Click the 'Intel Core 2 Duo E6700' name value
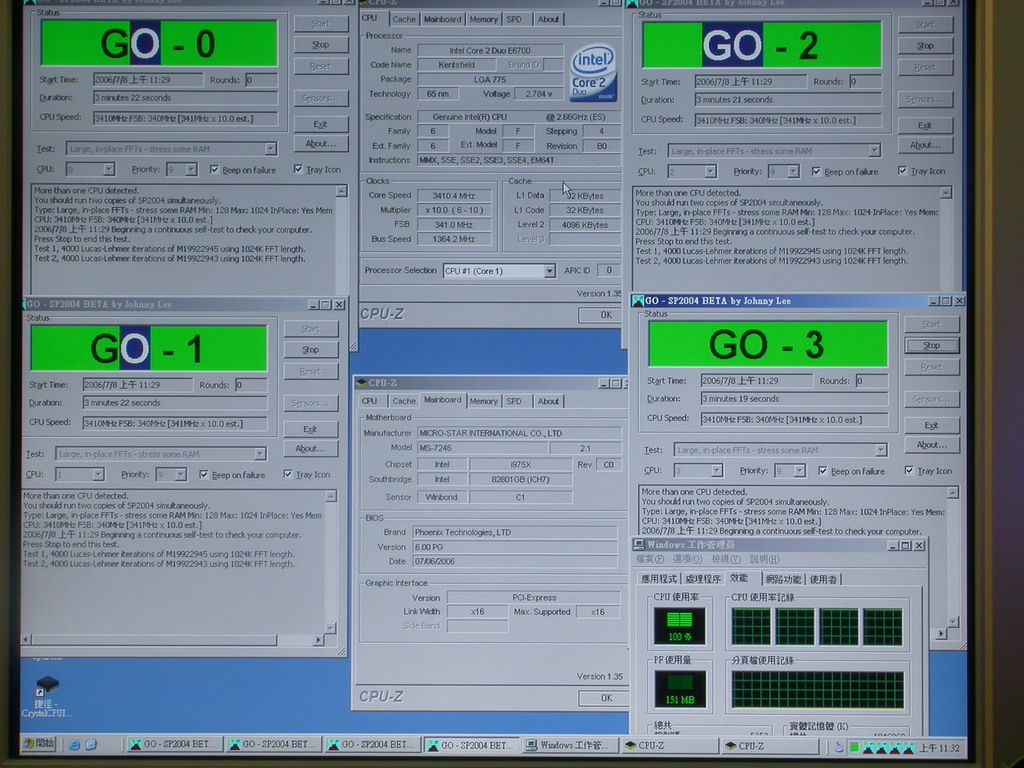The height and width of the screenshot is (768, 1024). click(x=490, y=50)
